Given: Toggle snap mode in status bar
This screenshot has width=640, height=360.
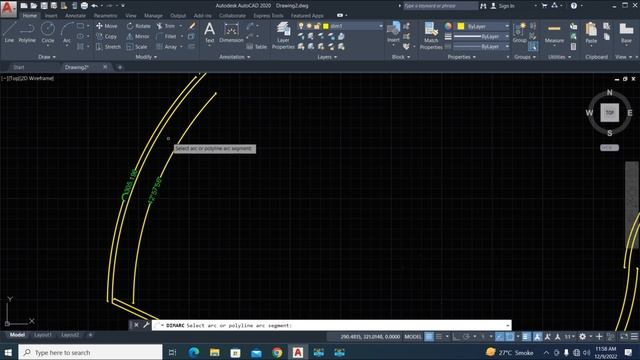Looking at the screenshot, I should click(x=439, y=337).
